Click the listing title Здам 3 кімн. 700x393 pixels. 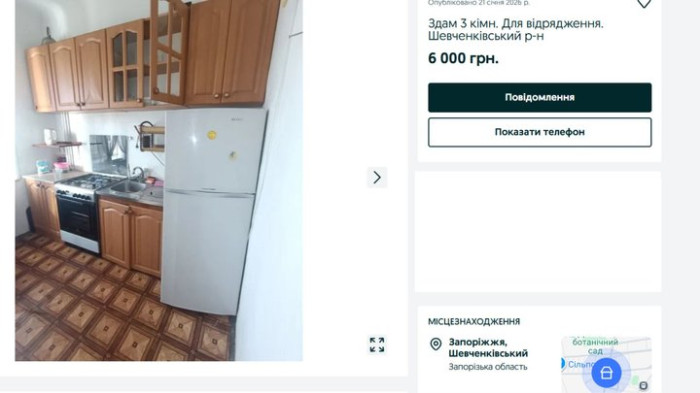click(x=516, y=29)
